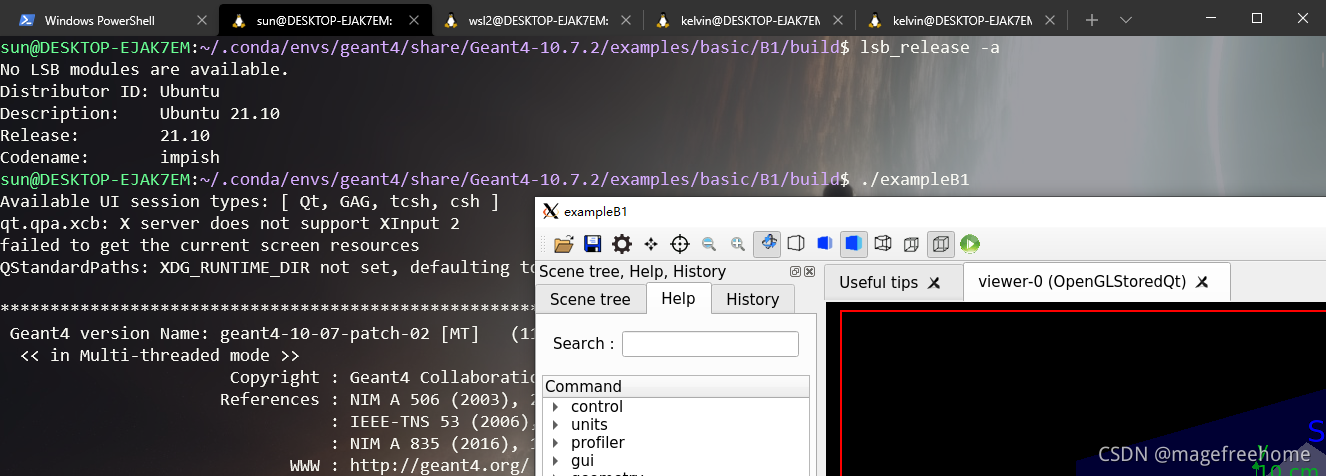1326x476 pixels.
Task: Toggle the Rotate tool in exampleB1 toolbar
Action: [x=768, y=243]
